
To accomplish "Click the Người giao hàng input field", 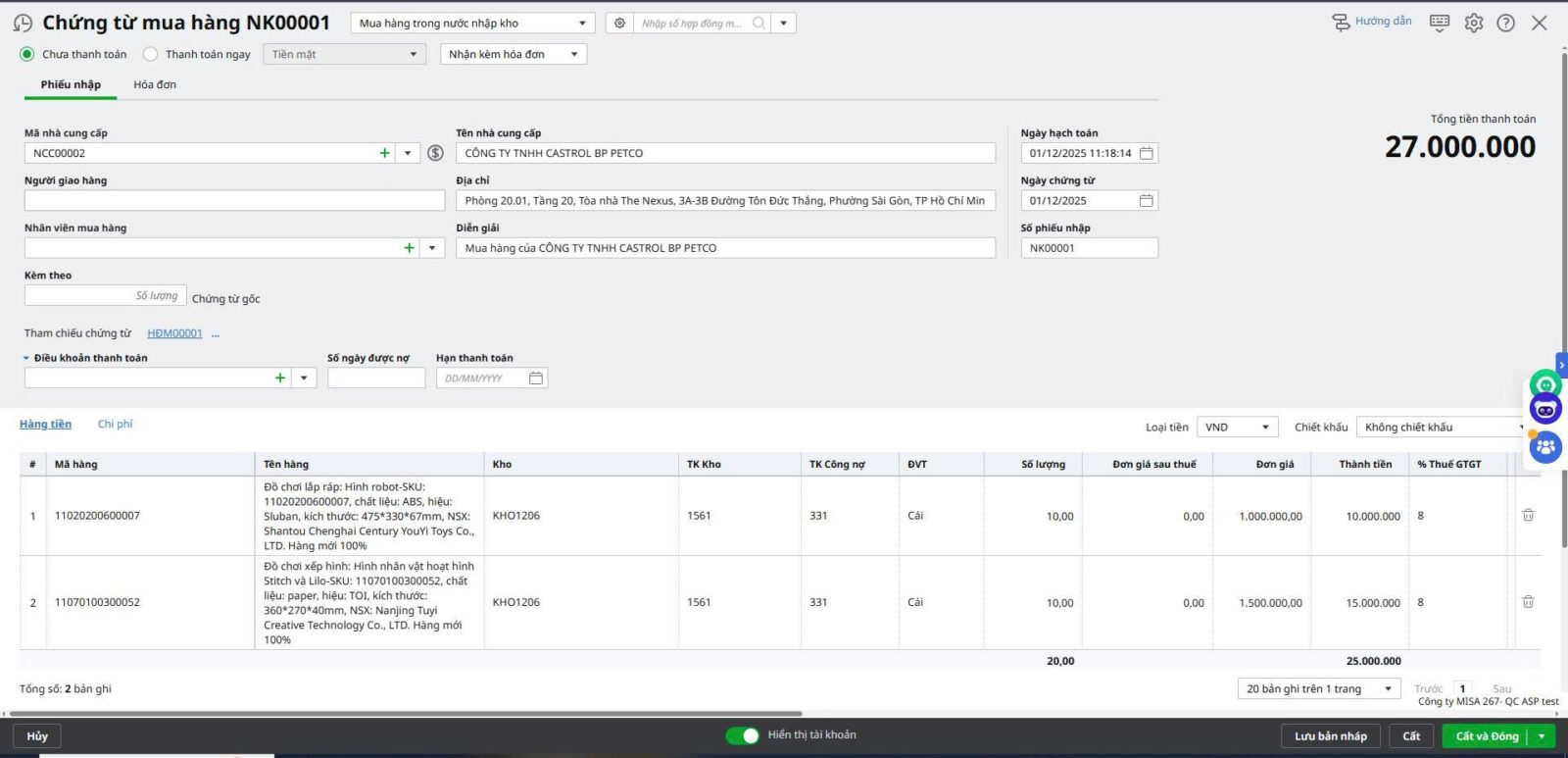I will [x=234, y=201].
